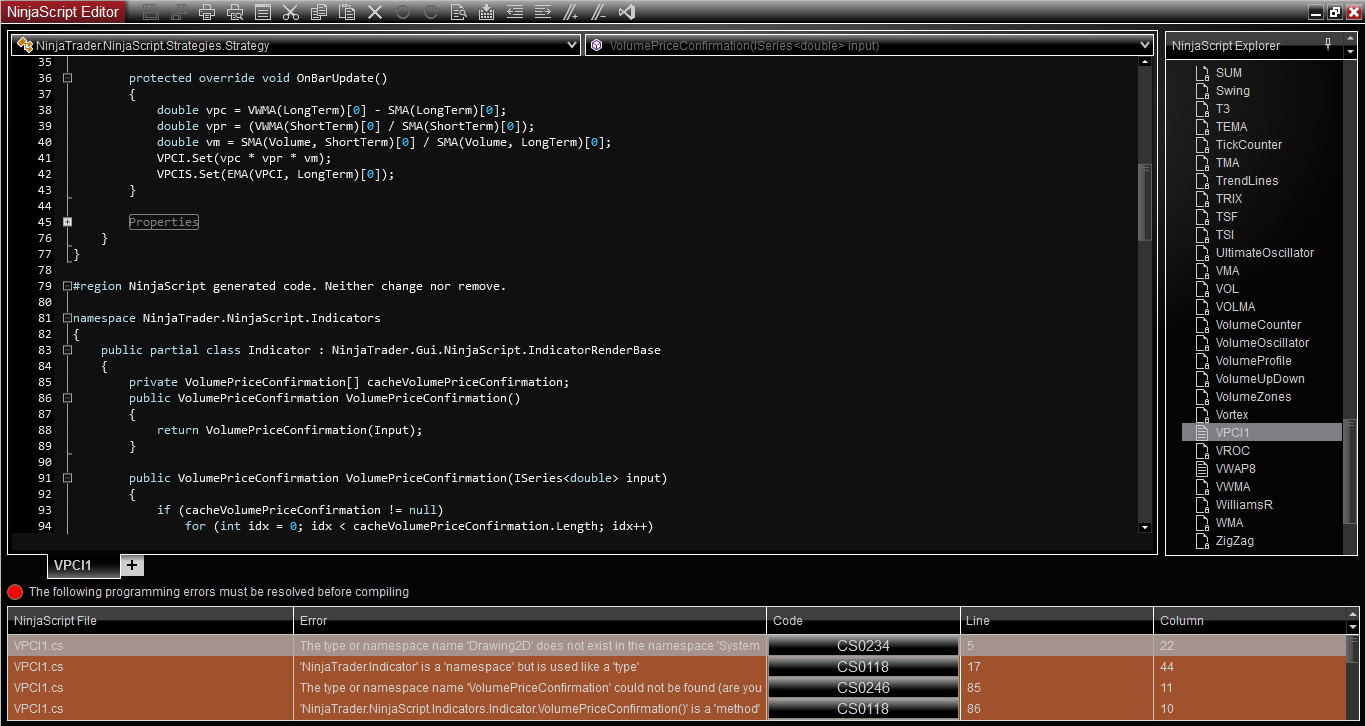Collapse the Indicator class at line 83
The height and width of the screenshot is (726, 1365).
pos(68,350)
